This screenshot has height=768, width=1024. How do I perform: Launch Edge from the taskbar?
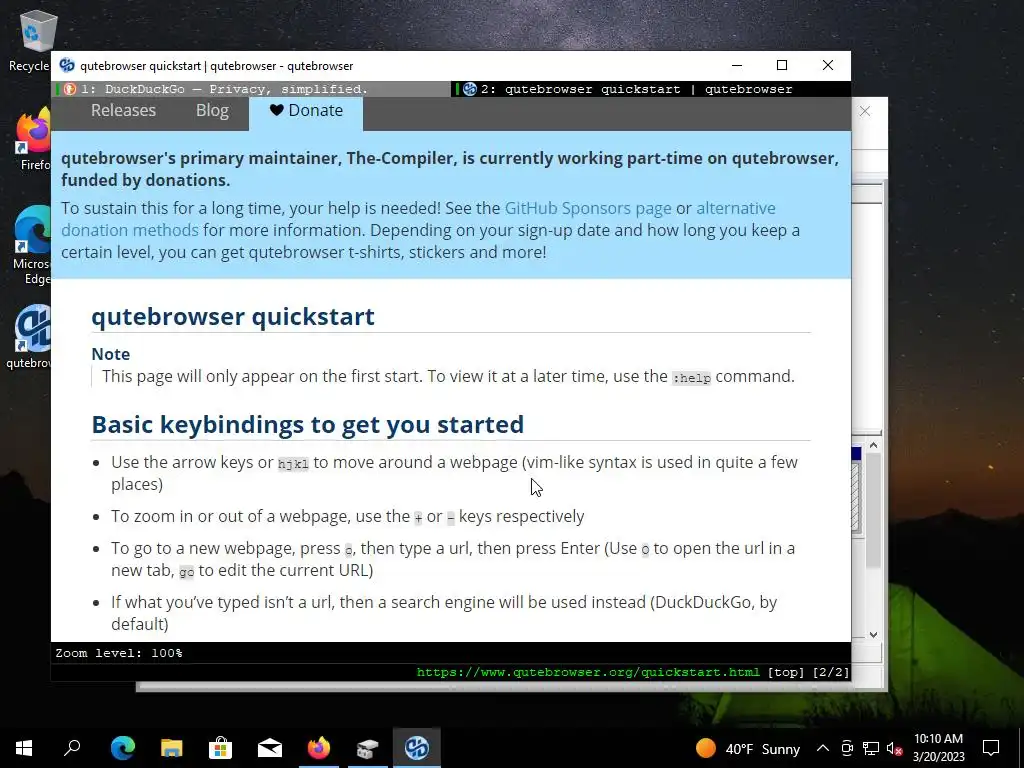pyautogui.click(x=122, y=748)
